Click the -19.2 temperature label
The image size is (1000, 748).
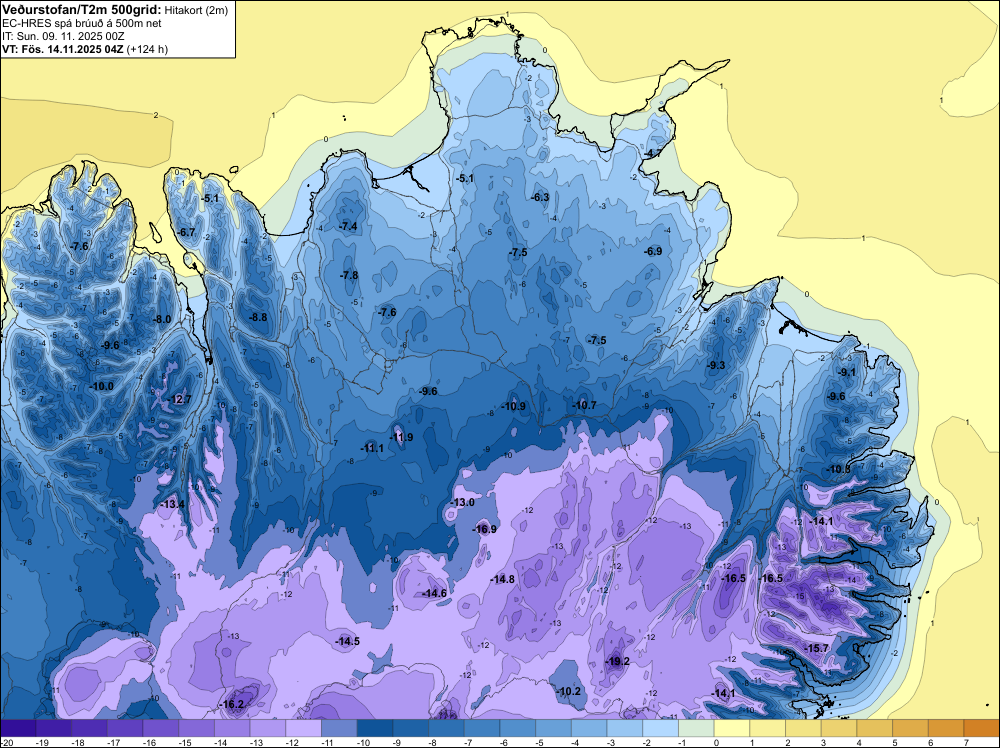pyautogui.click(x=617, y=661)
